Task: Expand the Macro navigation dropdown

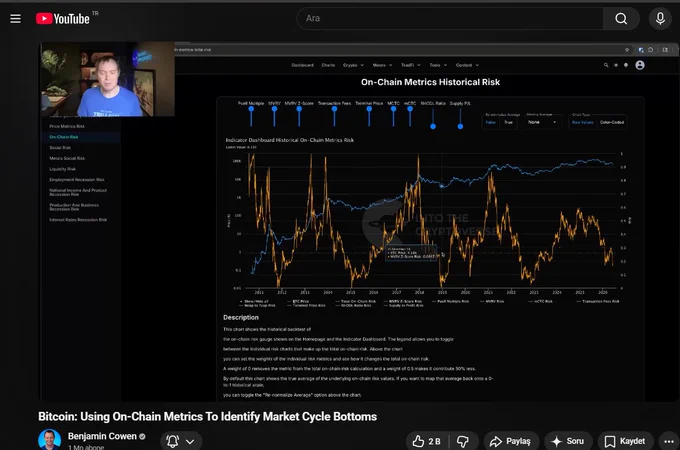Action: pos(382,65)
